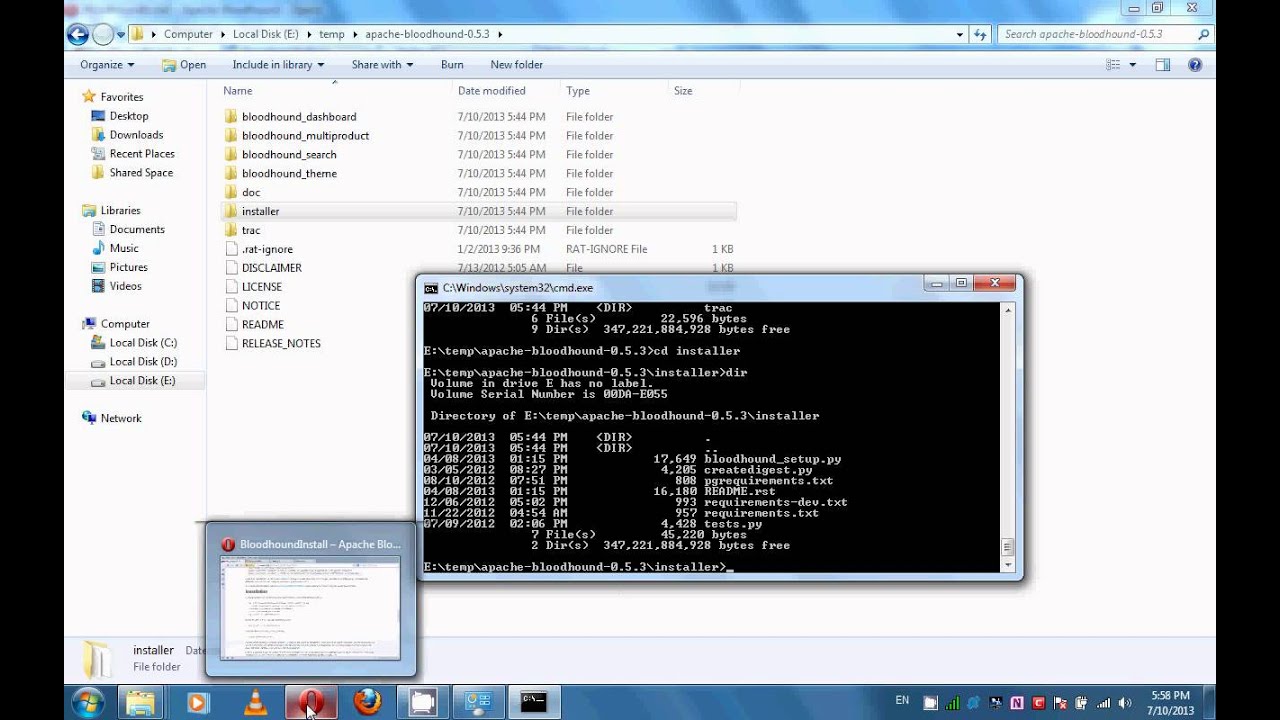Open the address bar history dropdown
Screen dimensions: 1280x720
click(959, 34)
